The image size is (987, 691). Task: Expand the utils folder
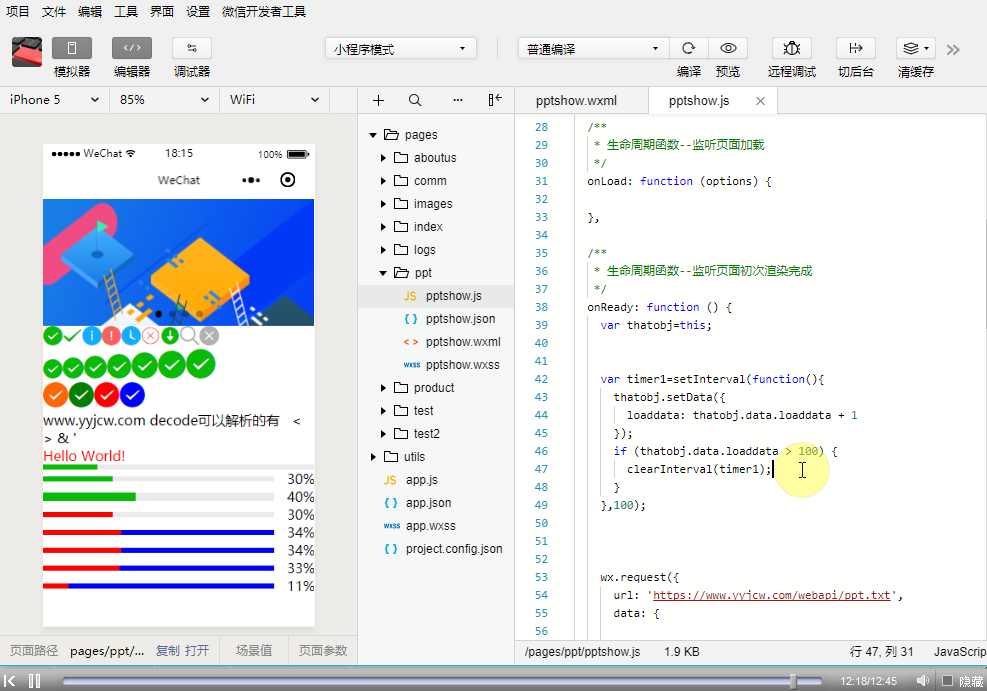click(373, 457)
